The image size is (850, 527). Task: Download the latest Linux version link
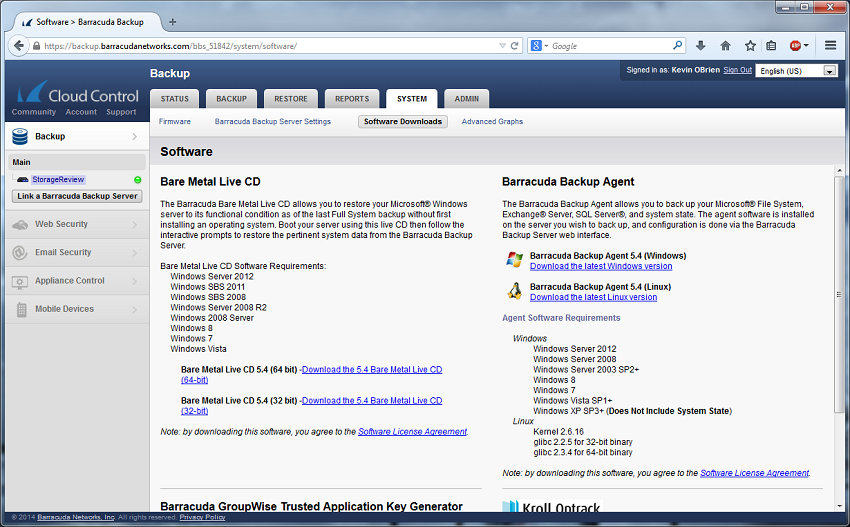(x=593, y=297)
